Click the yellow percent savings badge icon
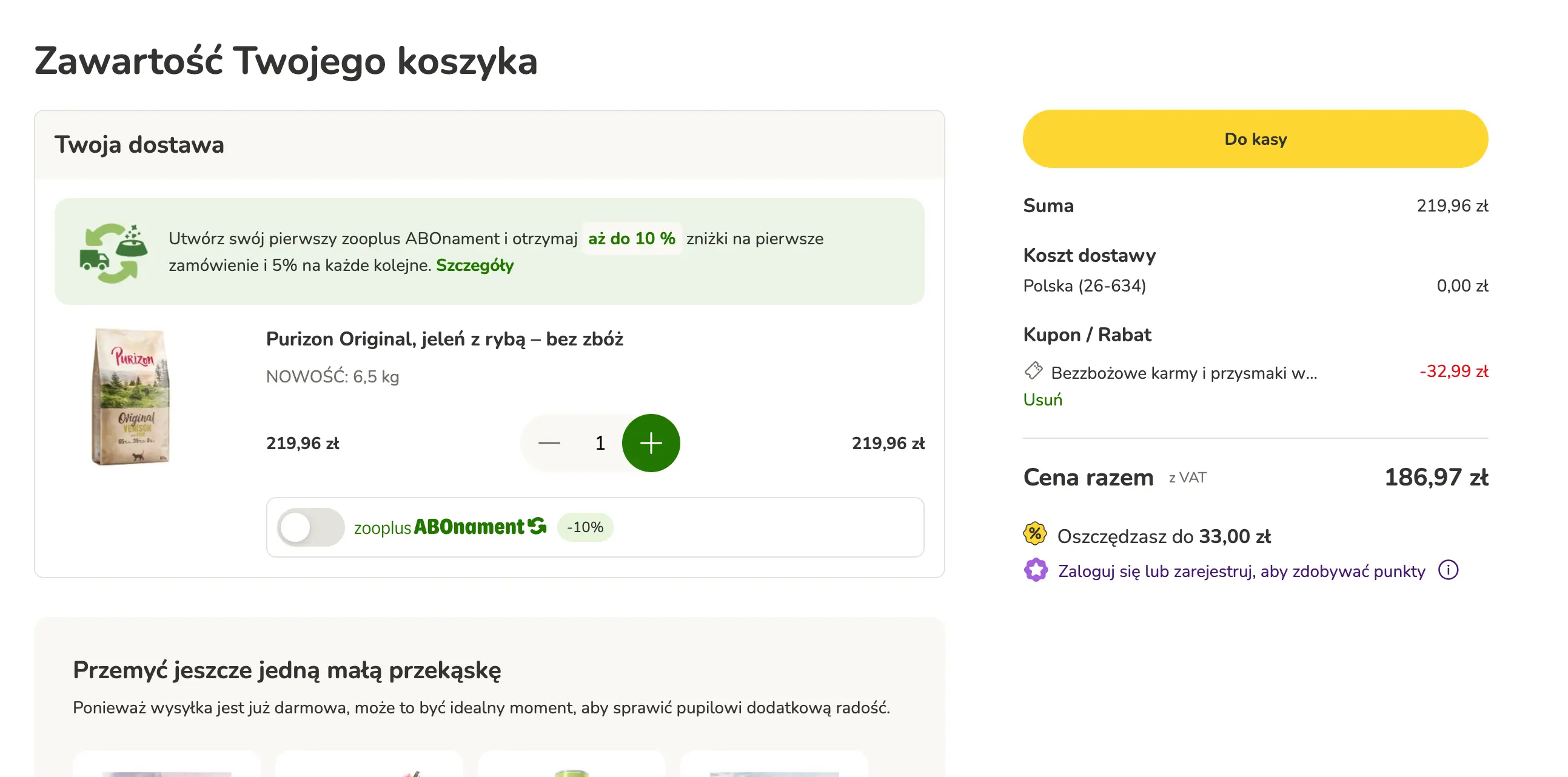 click(x=1035, y=535)
